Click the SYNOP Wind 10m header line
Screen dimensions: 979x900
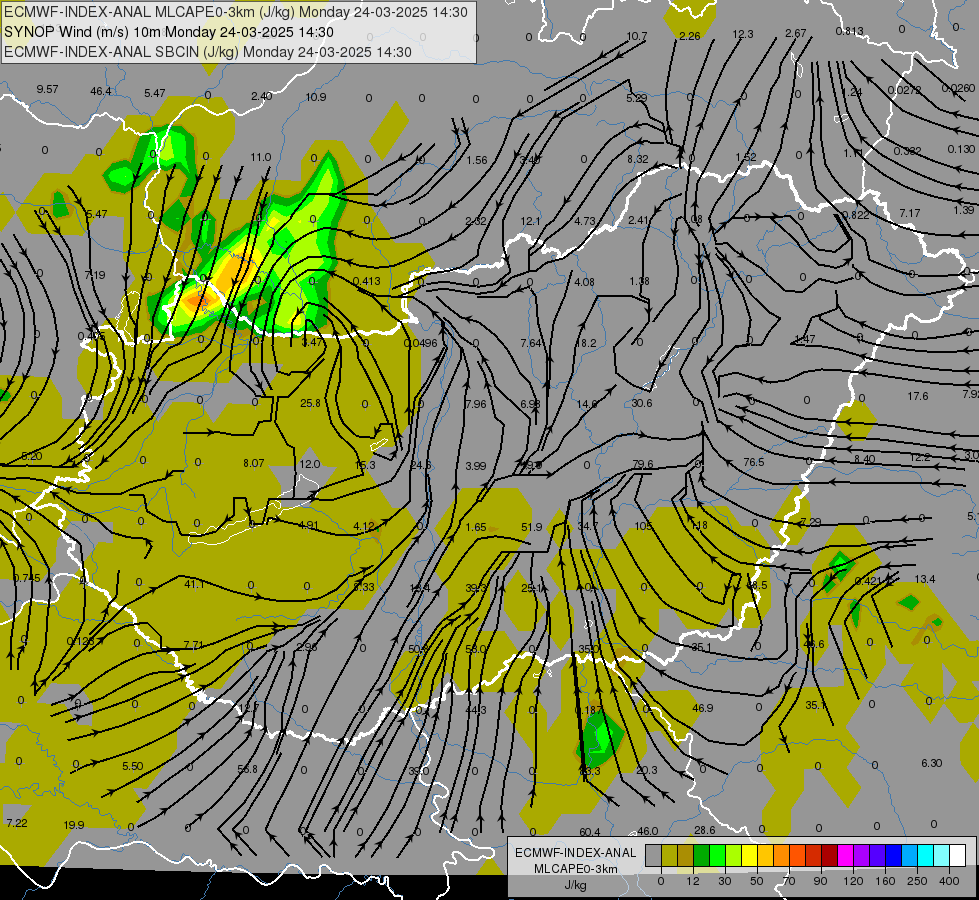(x=169, y=32)
